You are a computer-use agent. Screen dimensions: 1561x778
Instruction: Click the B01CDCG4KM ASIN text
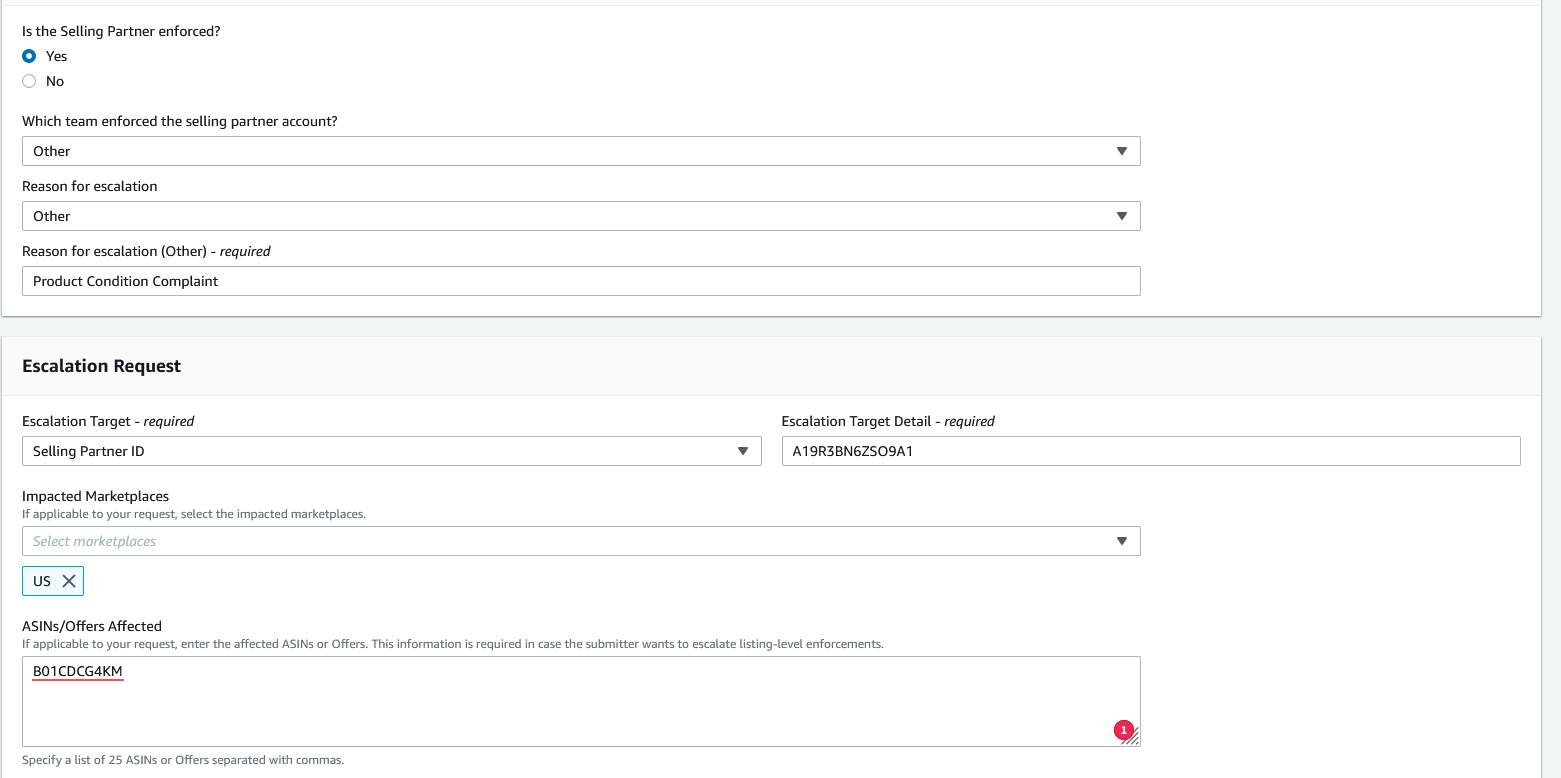[78, 670]
